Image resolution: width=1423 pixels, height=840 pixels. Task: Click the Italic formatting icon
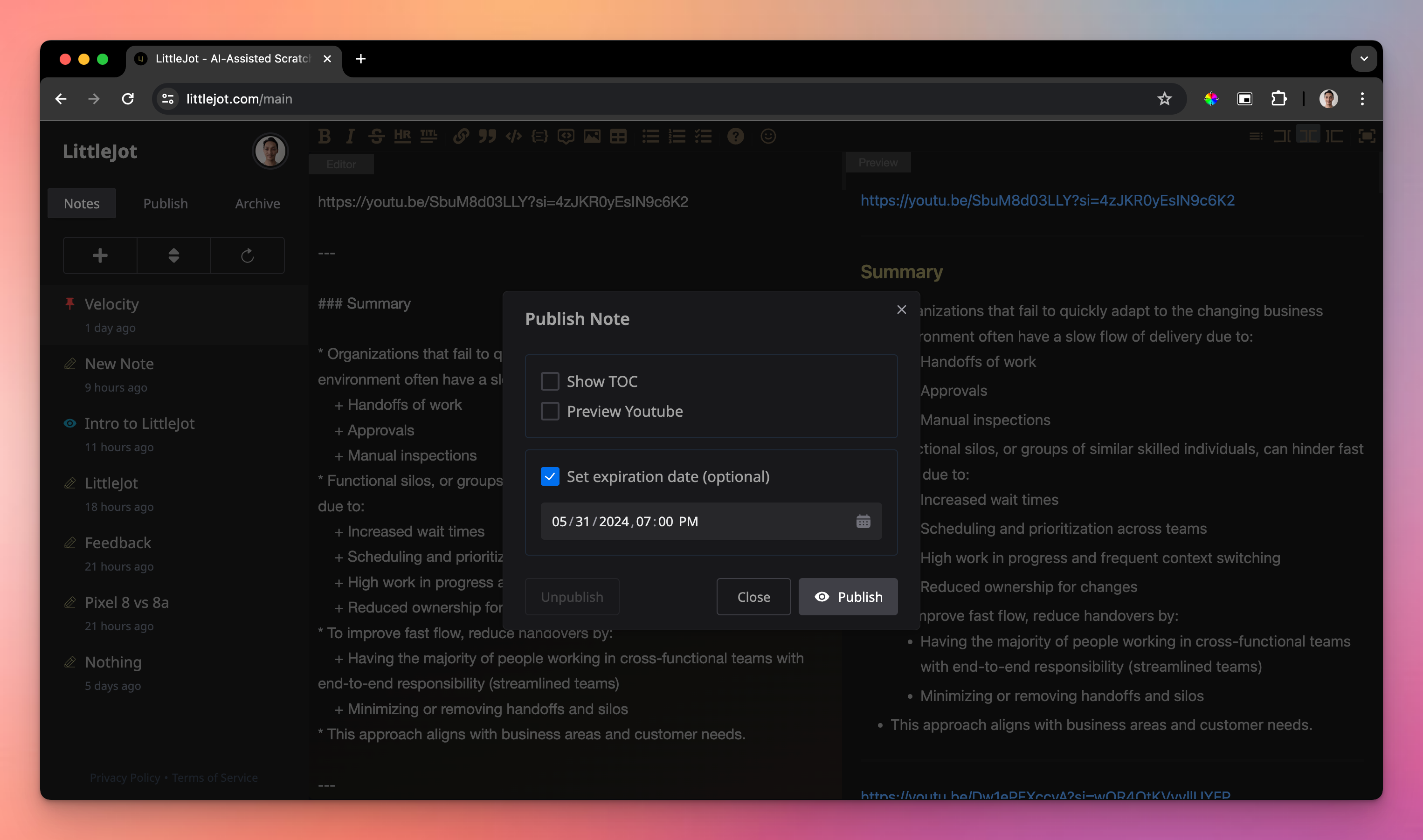pos(350,137)
